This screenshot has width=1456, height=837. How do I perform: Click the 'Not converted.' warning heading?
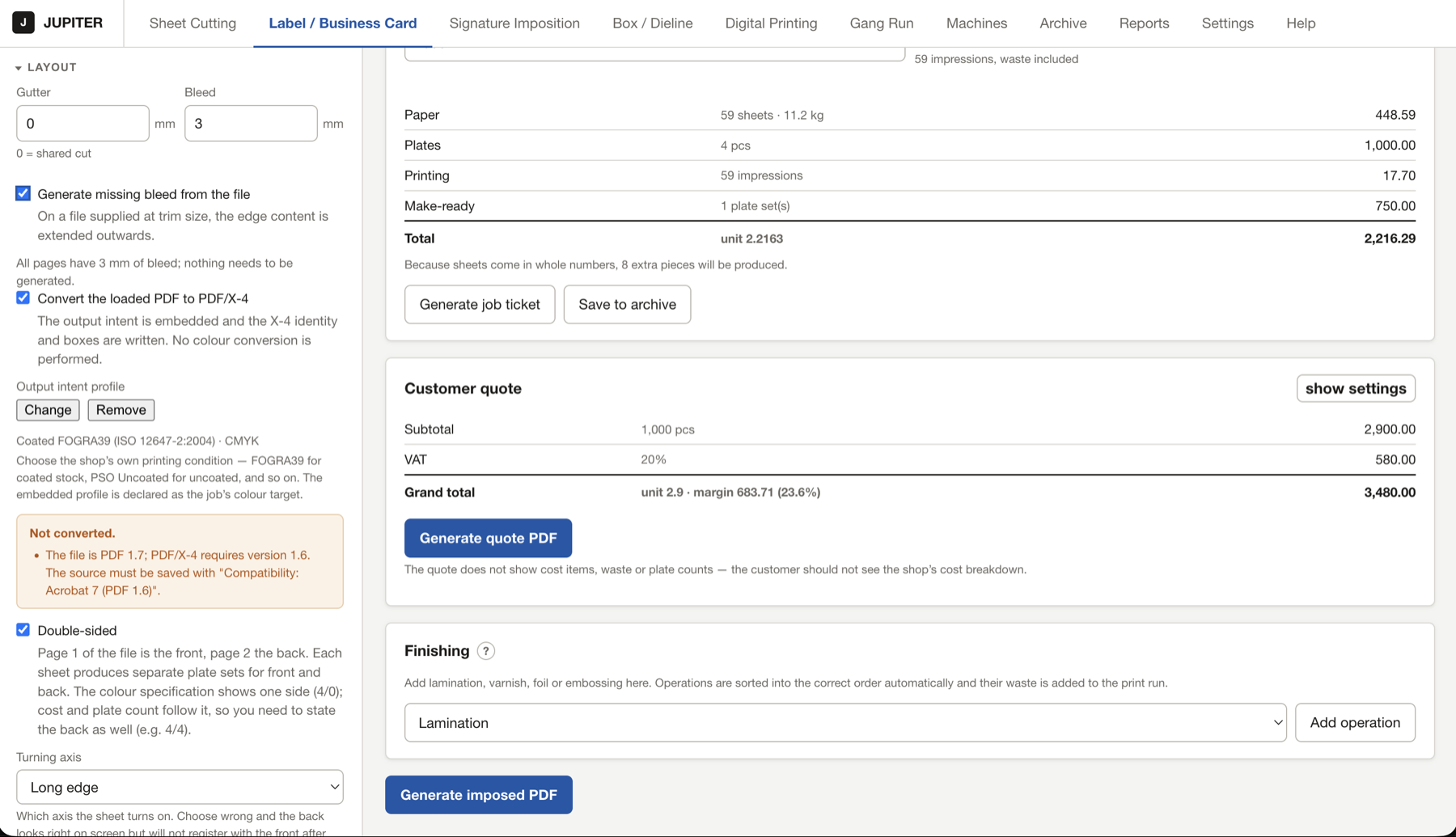pyautogui.click(x=72, y=533)
